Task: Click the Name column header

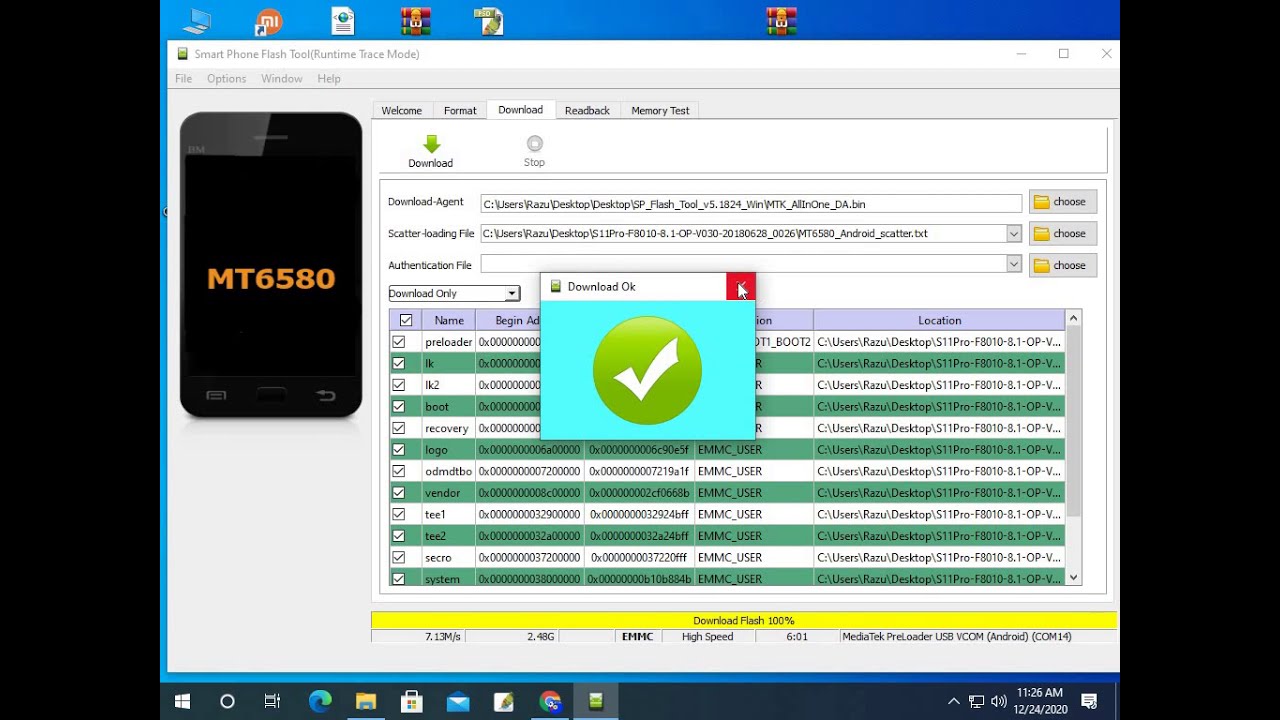Action: pos(449,320)
